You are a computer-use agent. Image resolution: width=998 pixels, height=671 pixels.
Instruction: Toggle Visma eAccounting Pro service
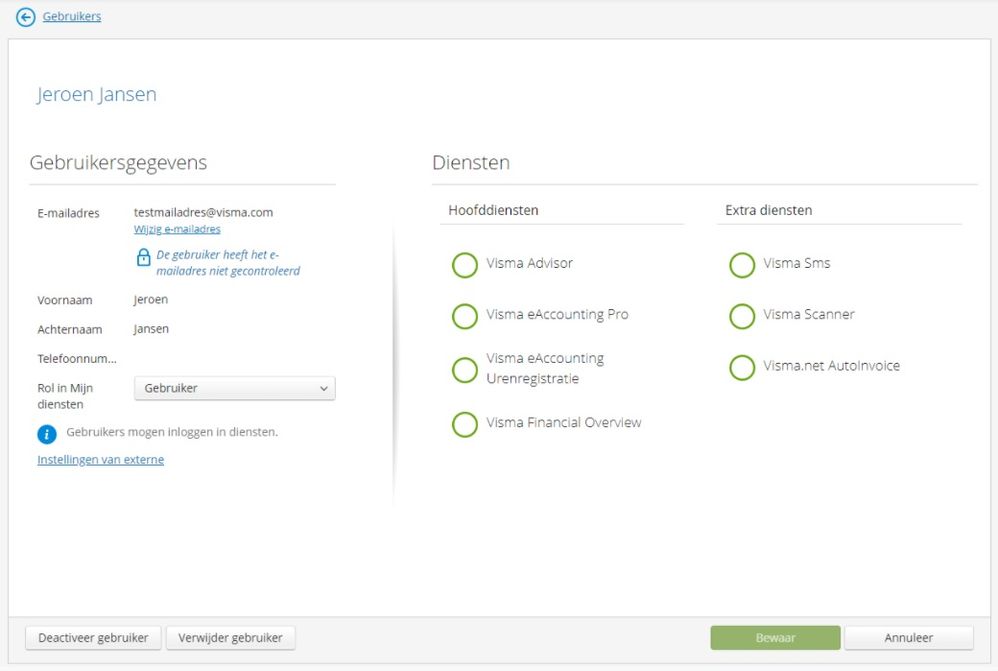point(465,316)
